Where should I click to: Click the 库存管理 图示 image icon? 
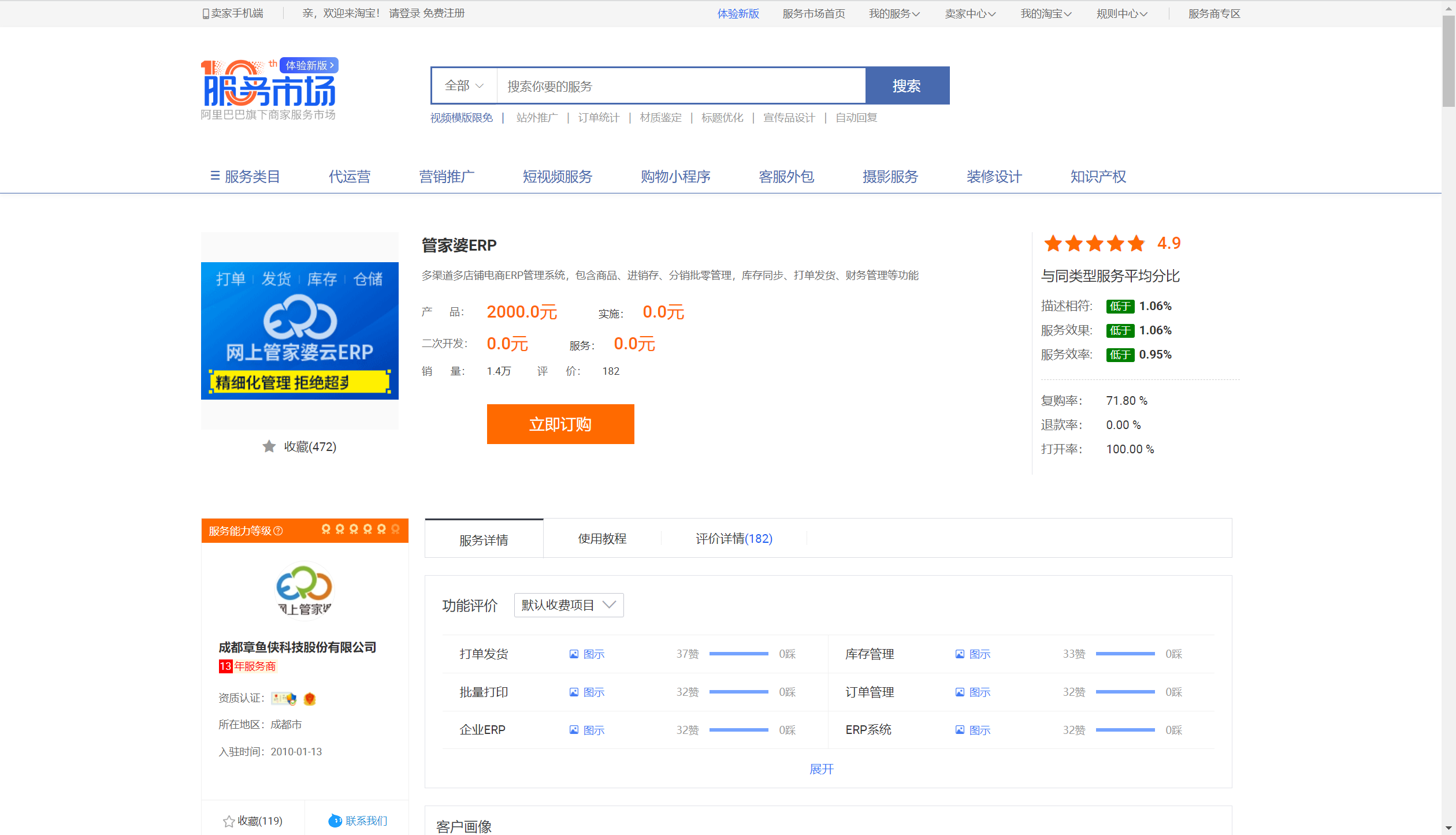coord(960,654)
